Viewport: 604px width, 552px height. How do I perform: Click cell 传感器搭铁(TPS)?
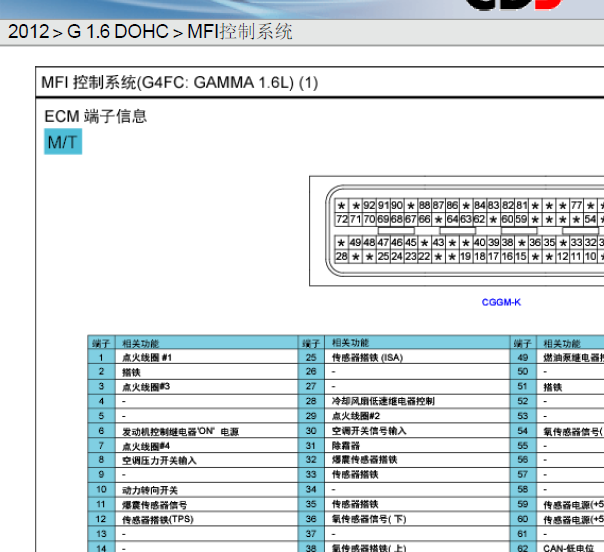point(206,519)
